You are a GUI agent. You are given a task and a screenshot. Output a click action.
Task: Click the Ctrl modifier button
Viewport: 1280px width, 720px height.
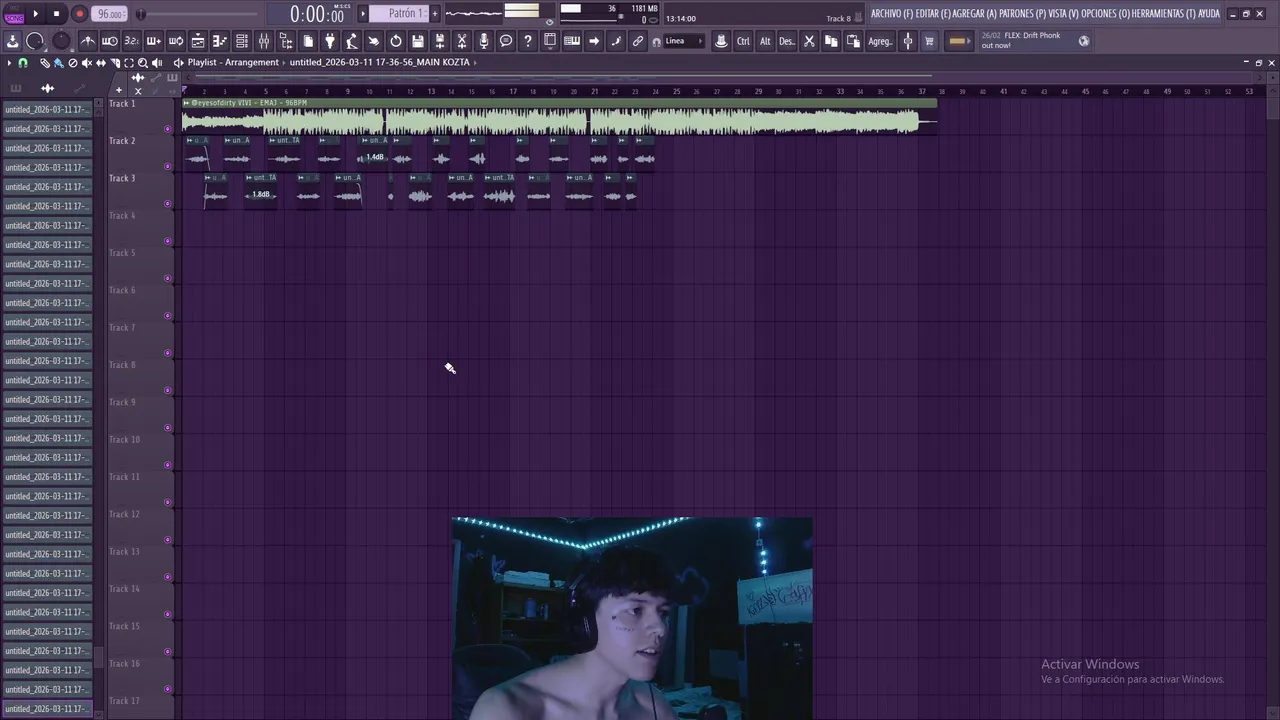coord(743,41)
